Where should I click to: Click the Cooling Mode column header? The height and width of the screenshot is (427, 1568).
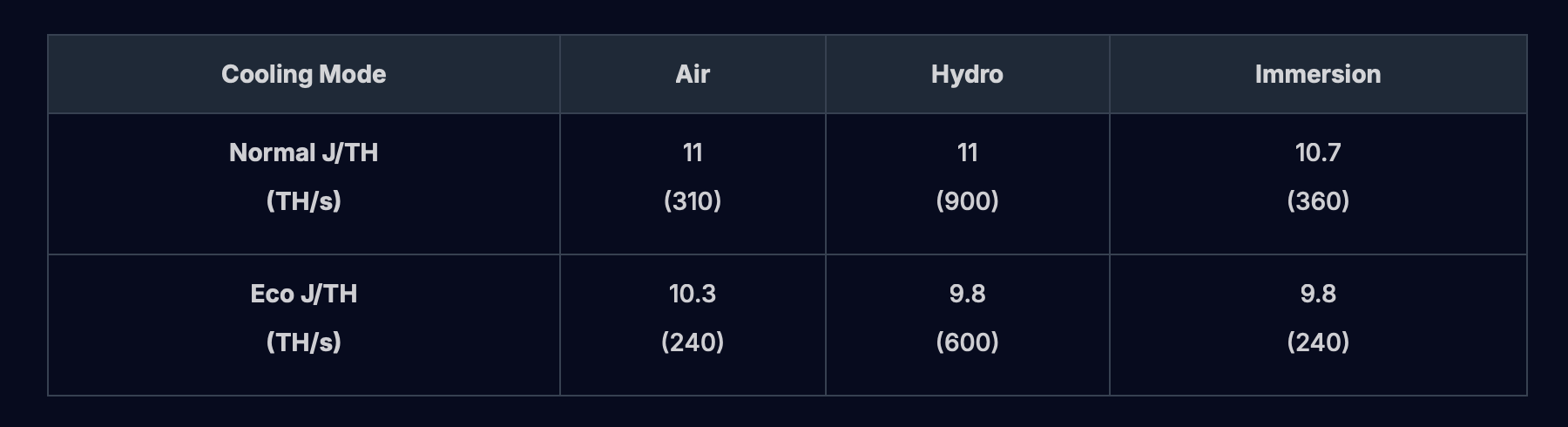[303, 74]
